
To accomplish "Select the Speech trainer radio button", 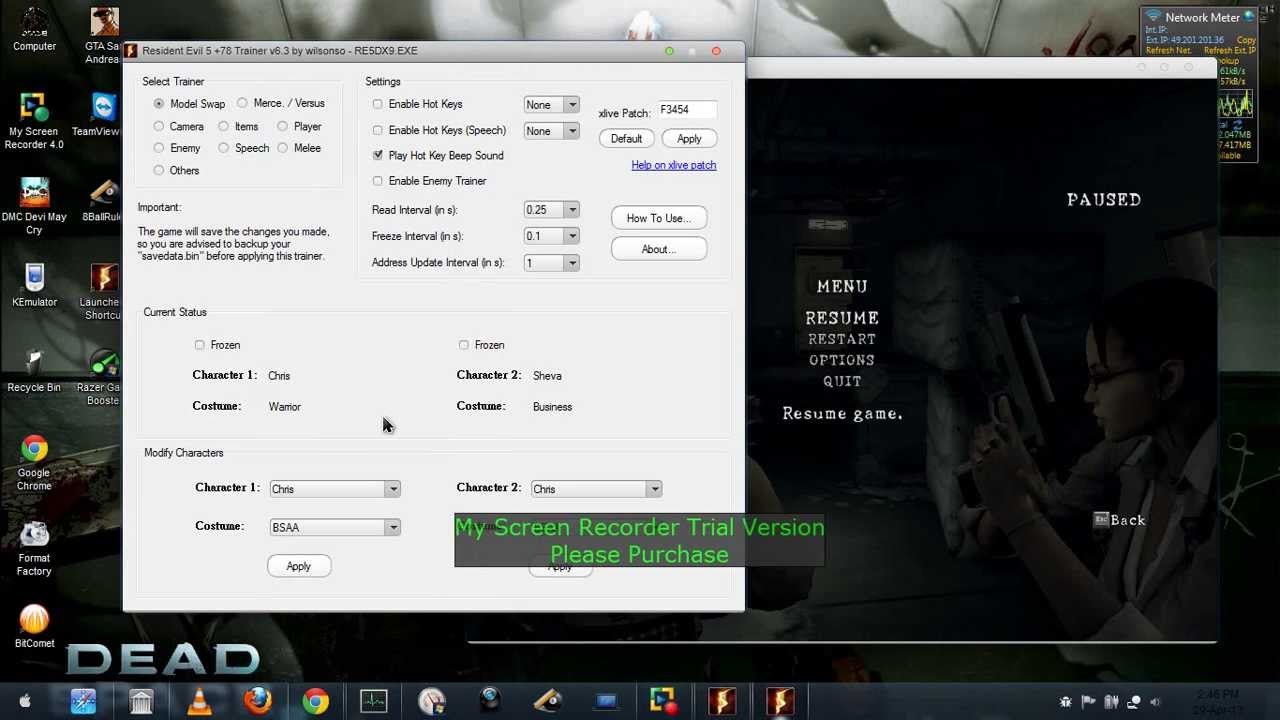I will [x=224, y=148].
